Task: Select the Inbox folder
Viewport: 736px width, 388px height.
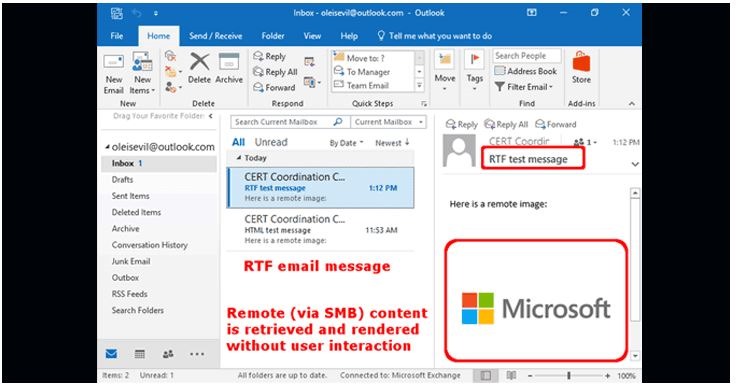Action: click(x=159, y=163)
